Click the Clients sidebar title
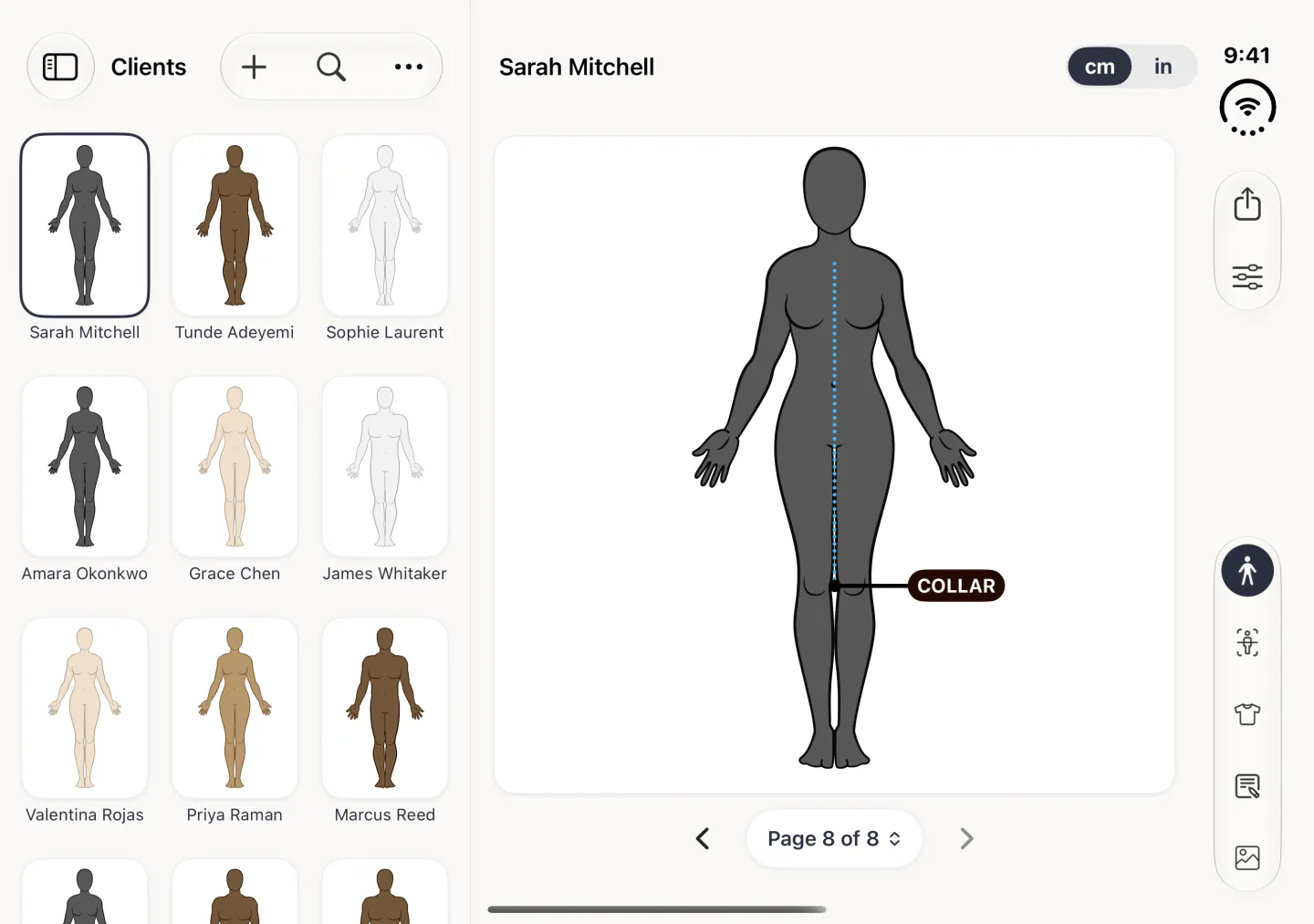Image resolution: width=1314 pixels, height=924 pixels. click(x=149, y=67)
